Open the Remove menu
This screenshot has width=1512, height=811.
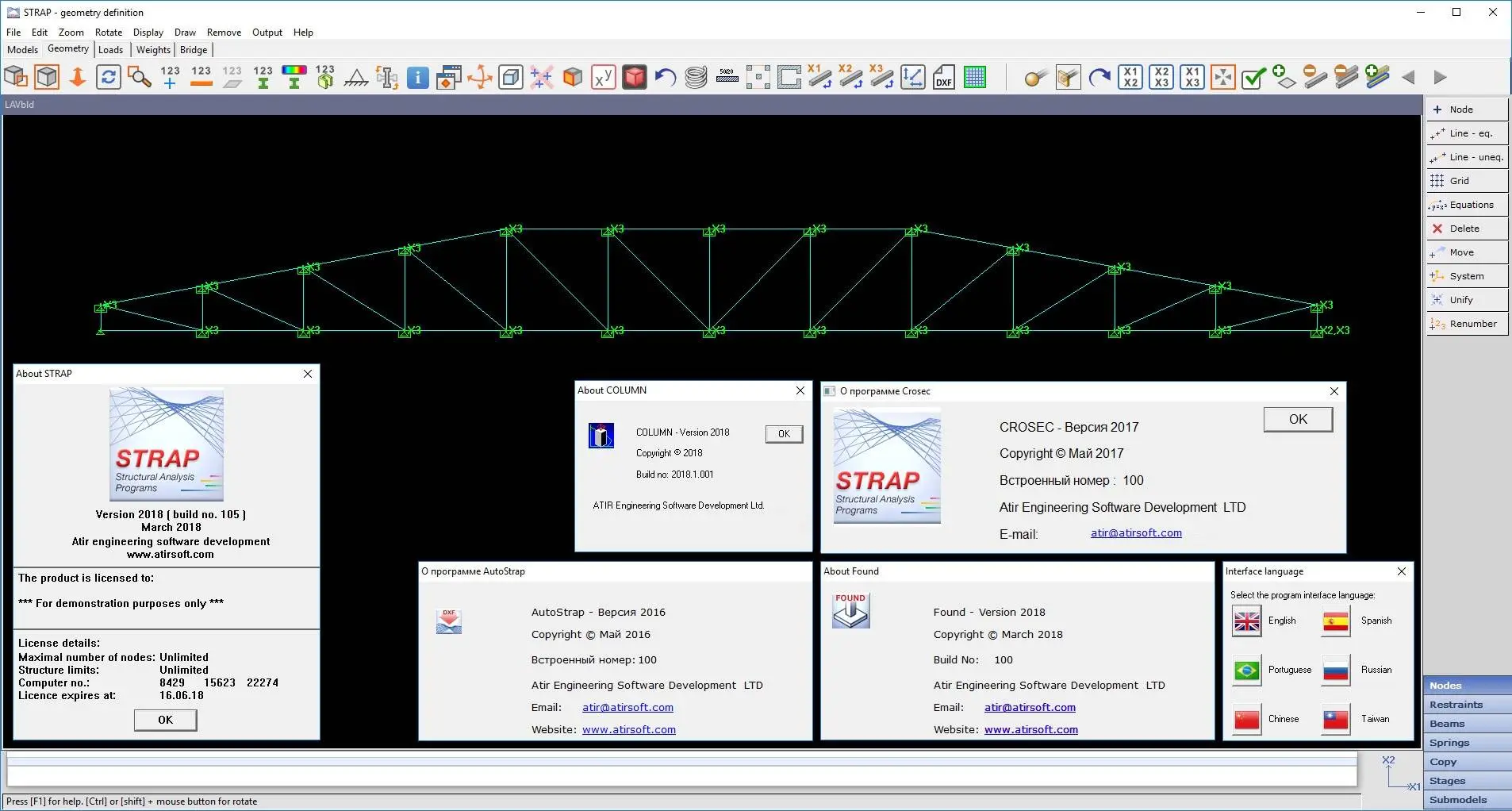point(224,33)
